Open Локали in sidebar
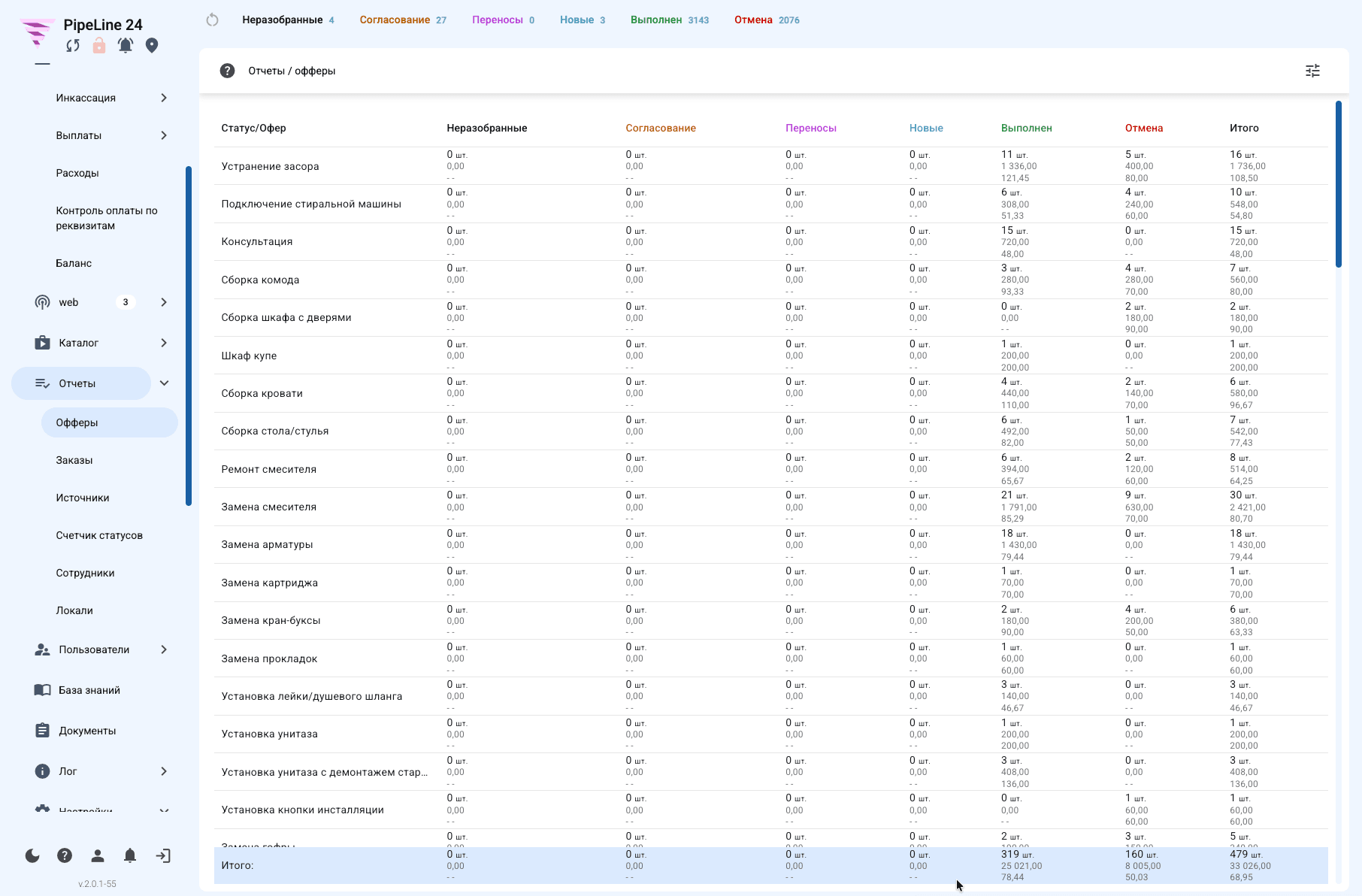This screenshot has height=896, width=1362. tap(74, 610)
